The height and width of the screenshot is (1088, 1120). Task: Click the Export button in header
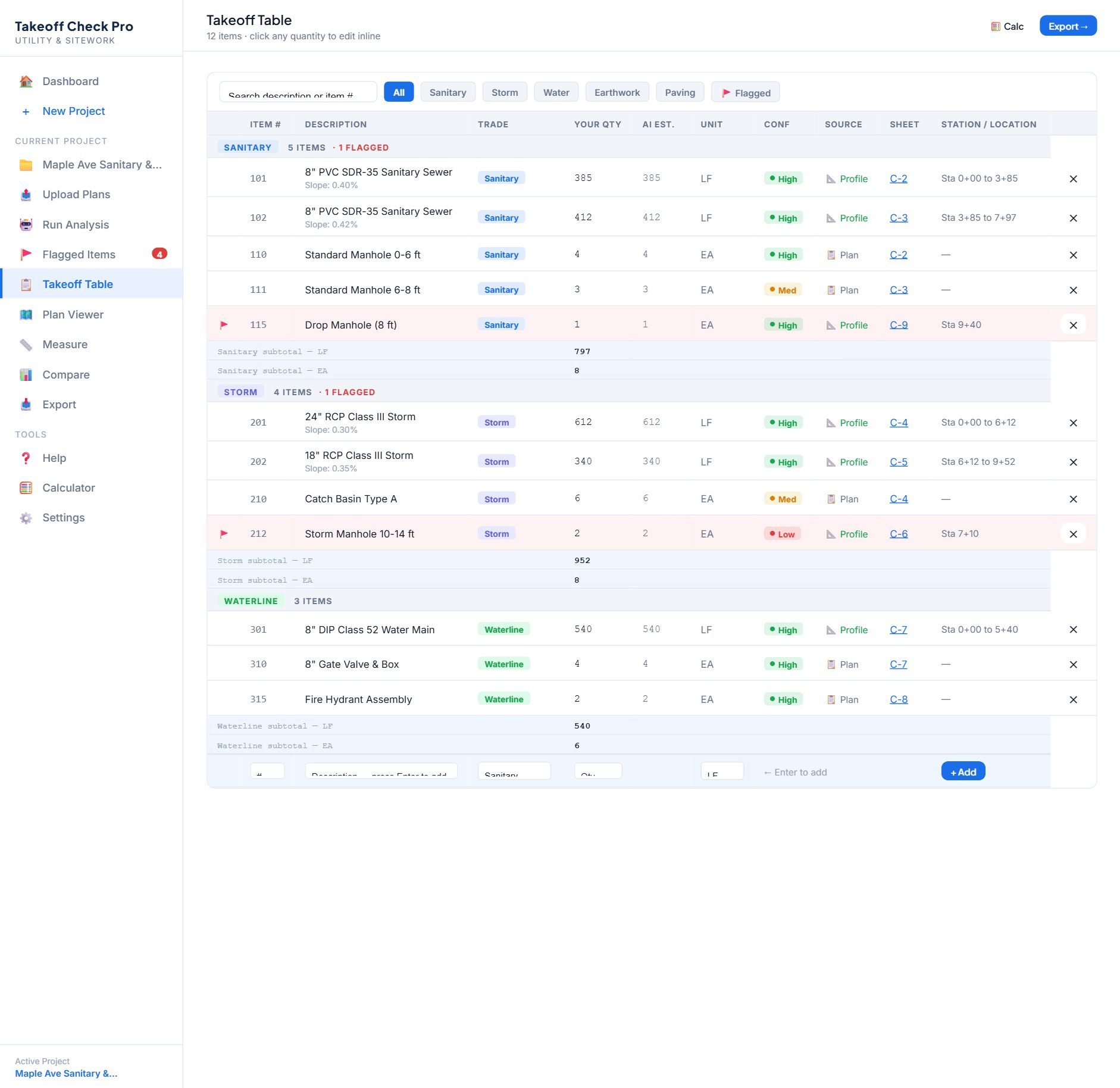click(1068, 26)
